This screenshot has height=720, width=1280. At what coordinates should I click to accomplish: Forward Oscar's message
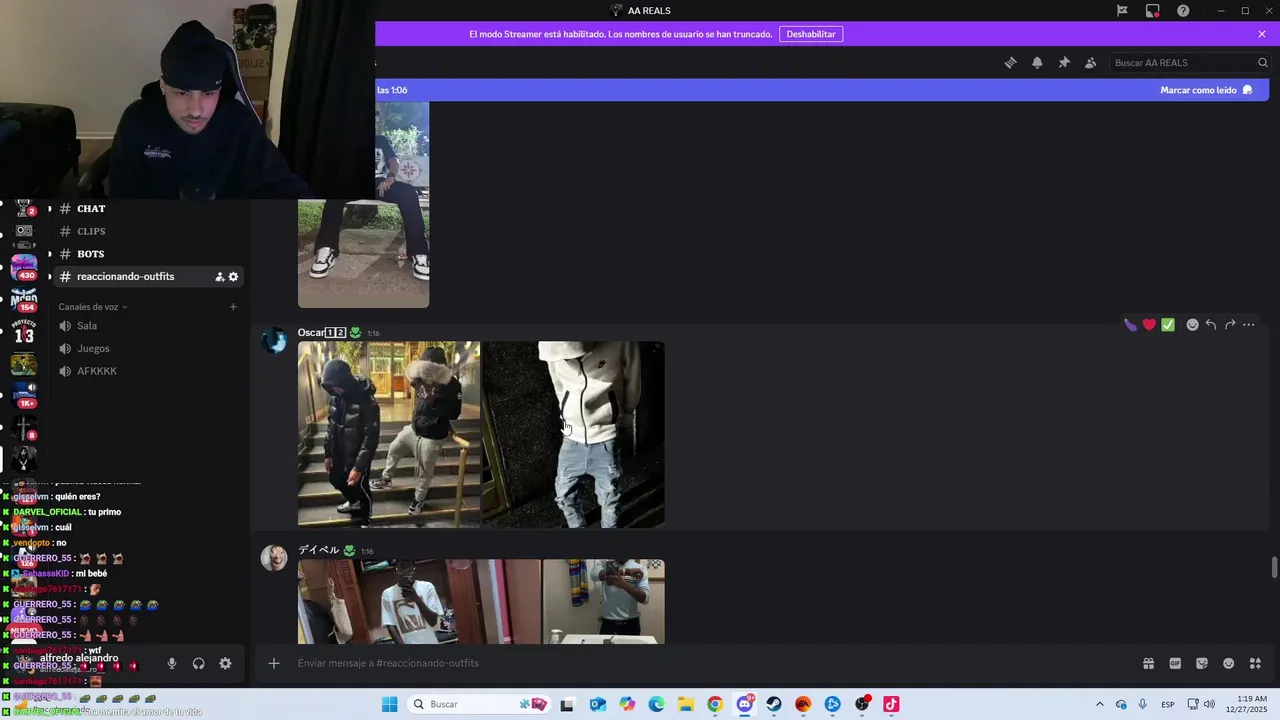coord(1230,325)
